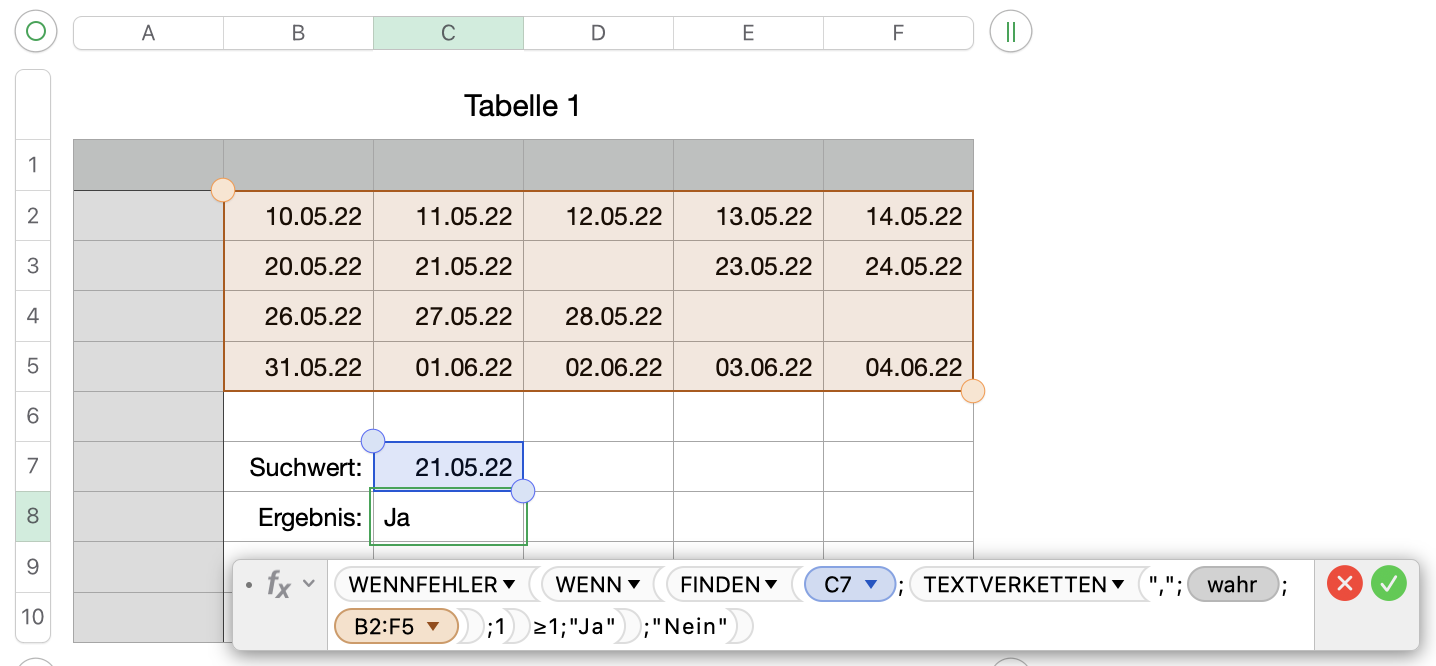Select row header 8

coord(33,516)
